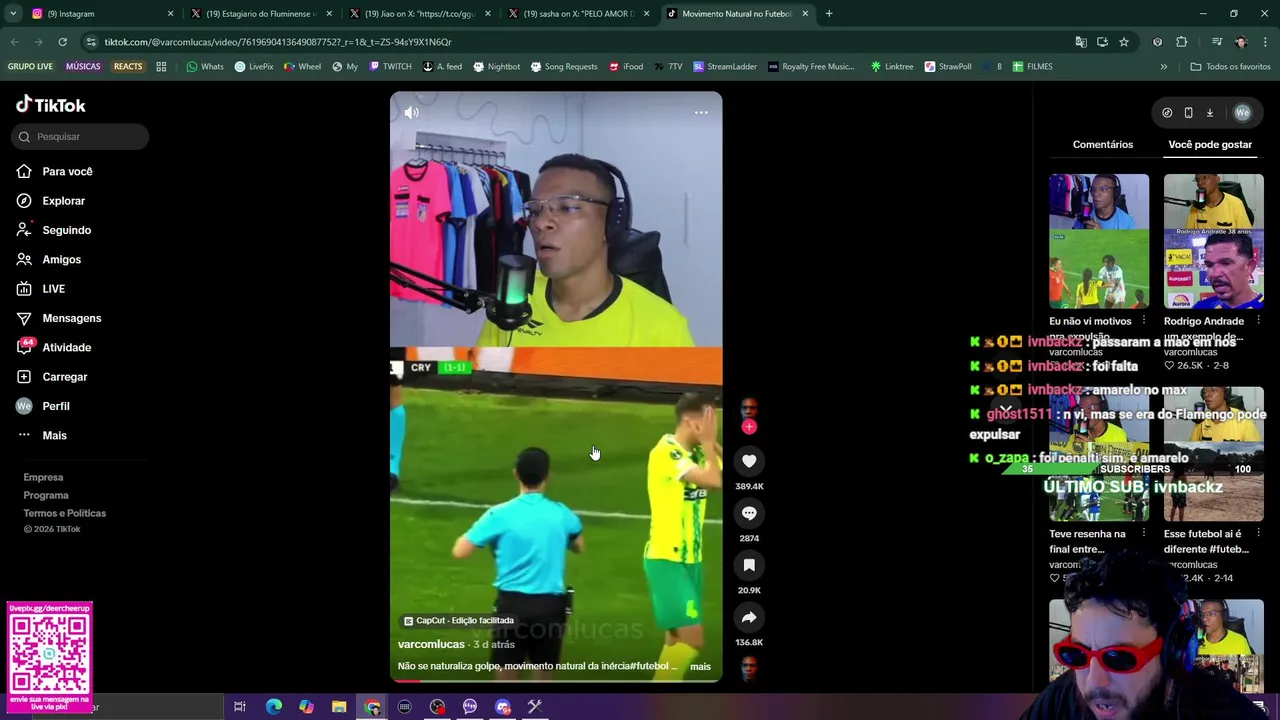Screen dimensions: 1280x720
Task: Click the coins icon in top-right pill
Action: click(x=1167, y=113)
